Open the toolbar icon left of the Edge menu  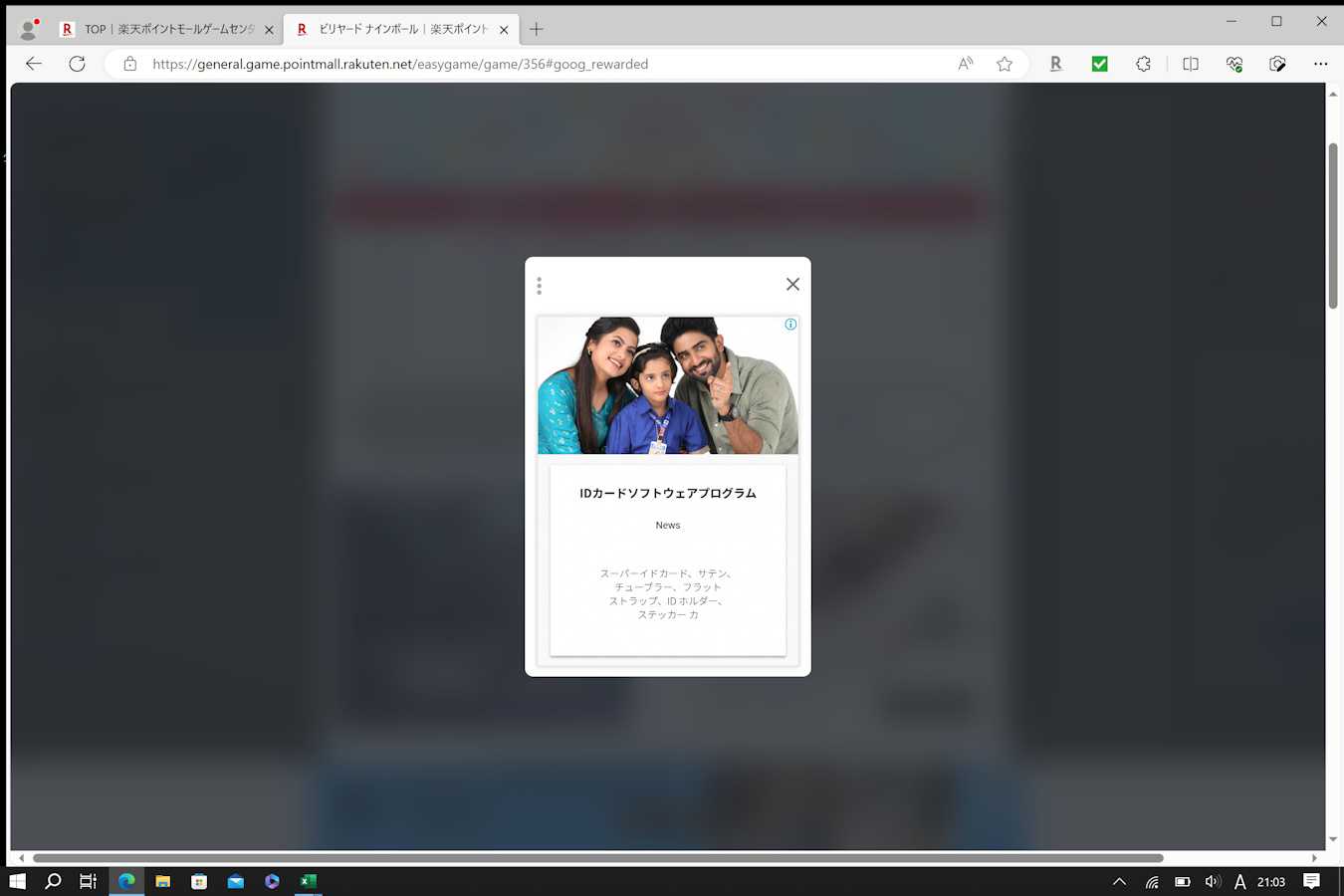[x=1278, y=64]
